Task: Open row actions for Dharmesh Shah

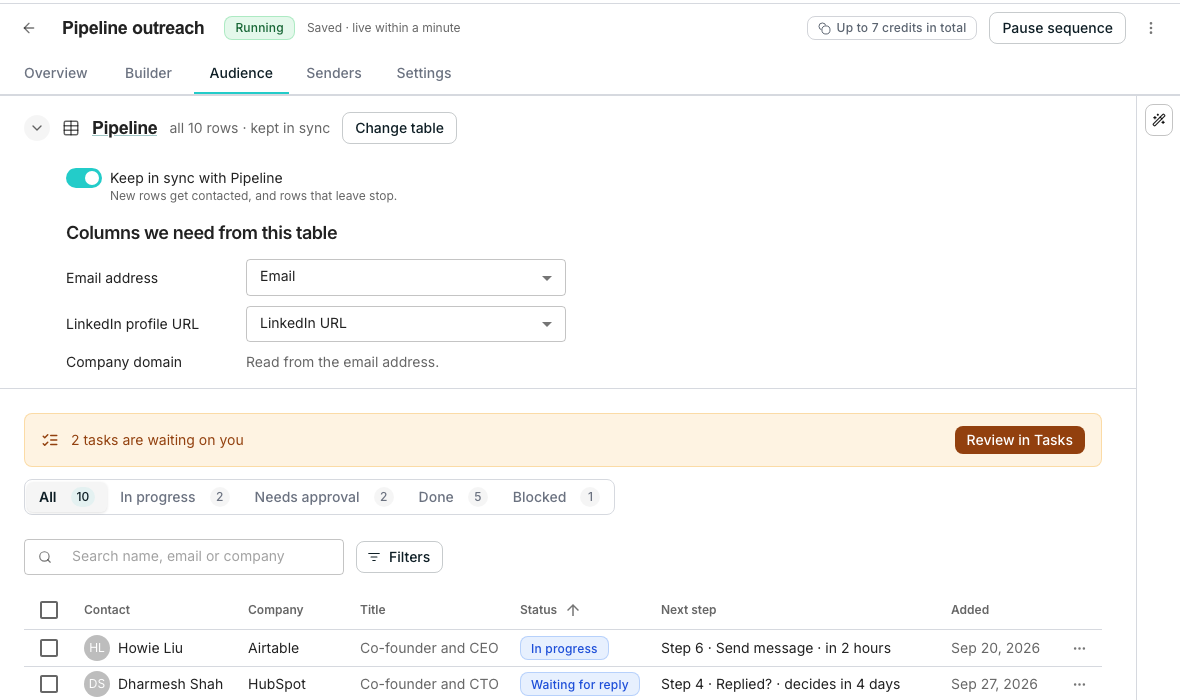Action: (x=1079, y=684)
